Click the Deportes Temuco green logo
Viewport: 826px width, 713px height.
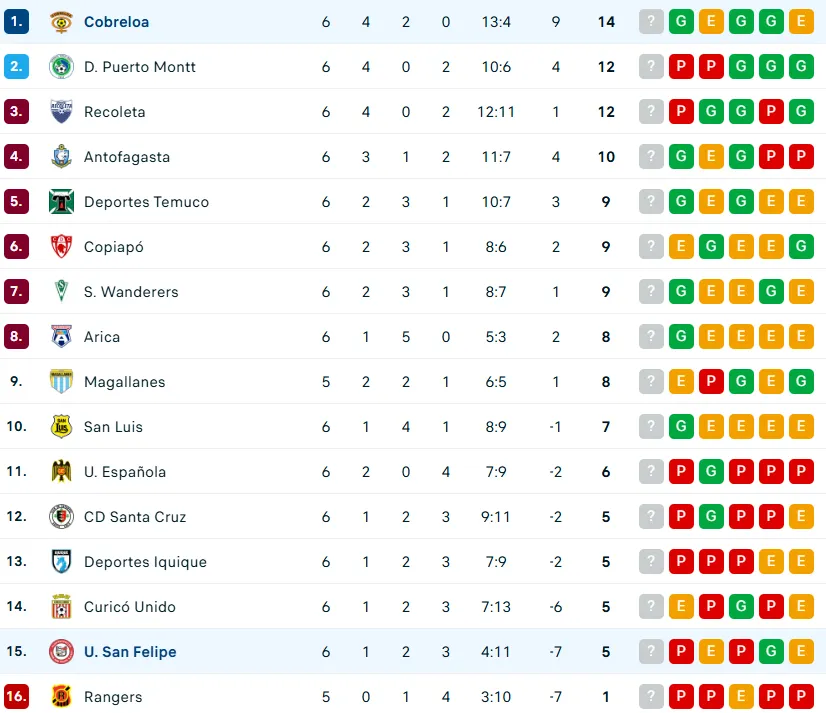tap(61, 202)
